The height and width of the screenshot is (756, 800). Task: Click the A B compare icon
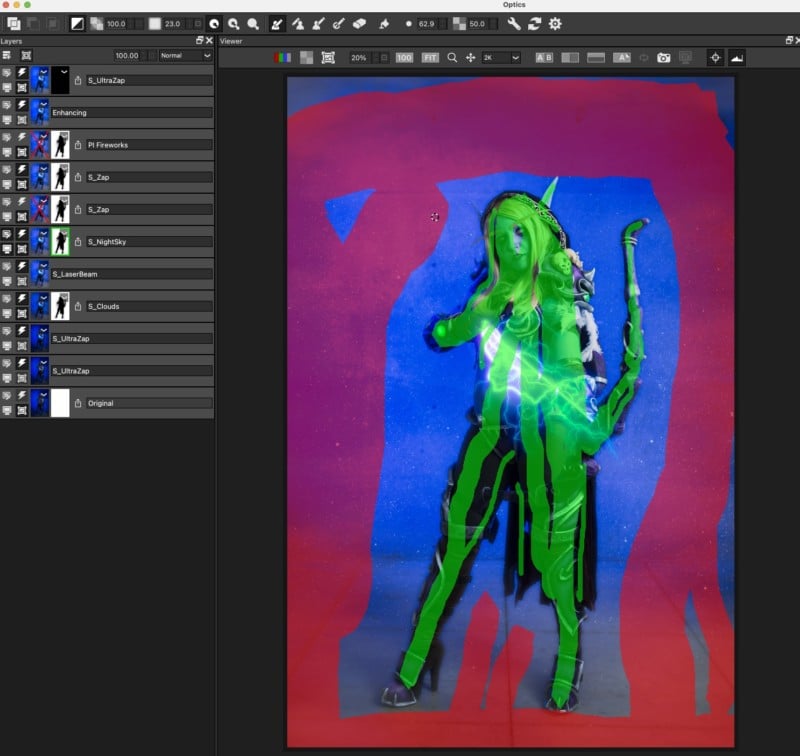pos(544,58)
